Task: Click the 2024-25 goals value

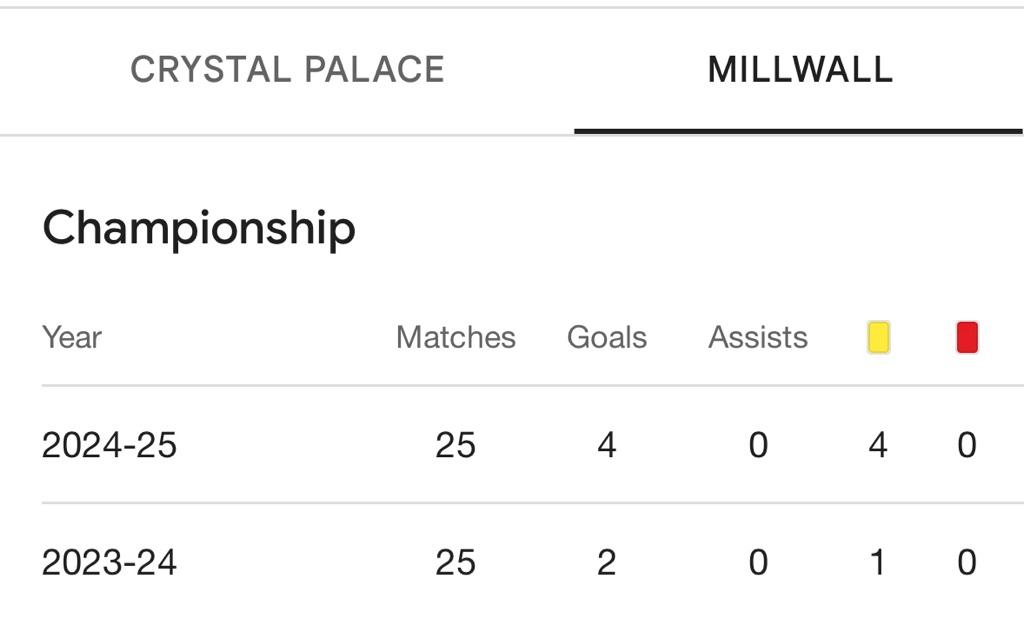Action: click(607, 445)
